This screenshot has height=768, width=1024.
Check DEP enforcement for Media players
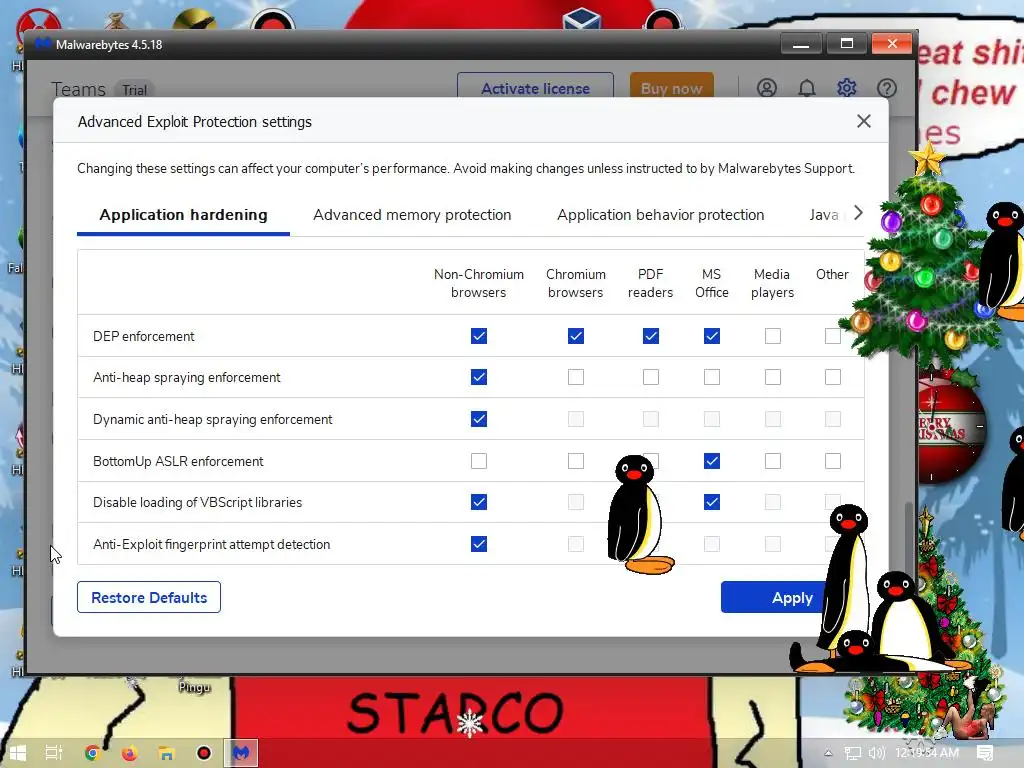tap(773, 336)
